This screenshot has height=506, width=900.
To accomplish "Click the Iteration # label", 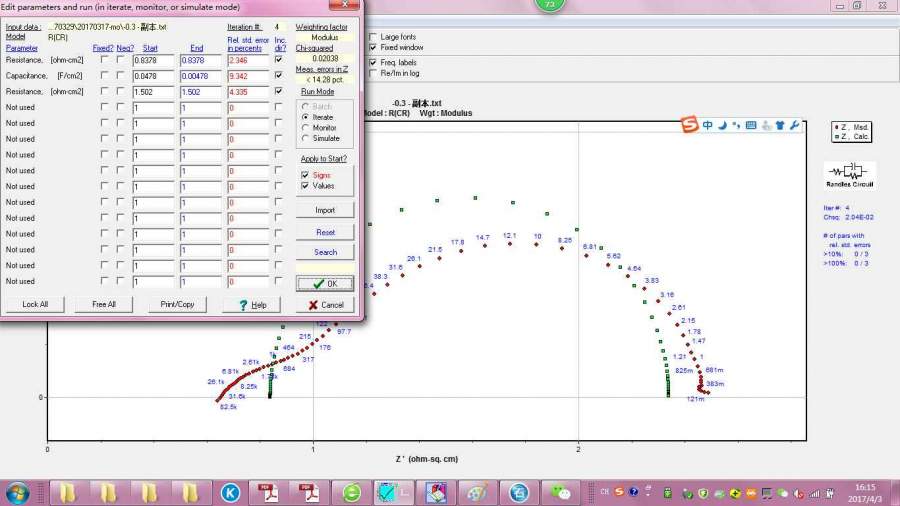I will coord(245,27).
